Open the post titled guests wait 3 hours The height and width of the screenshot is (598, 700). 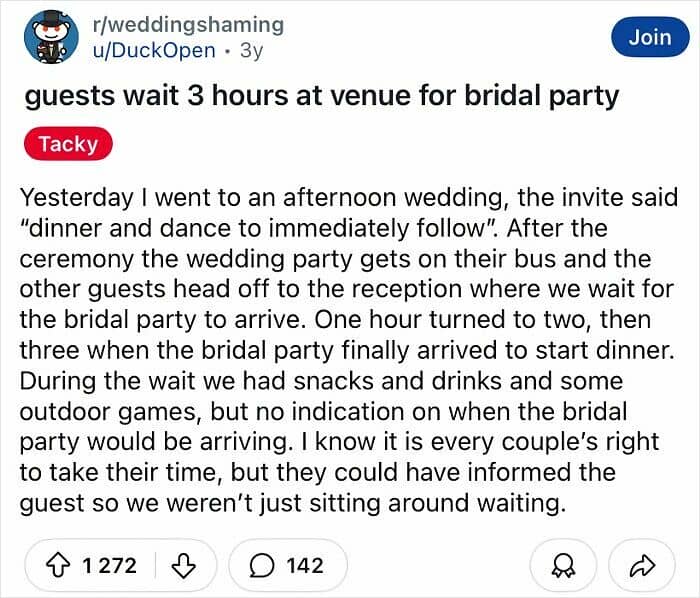(x=321, y=96)
